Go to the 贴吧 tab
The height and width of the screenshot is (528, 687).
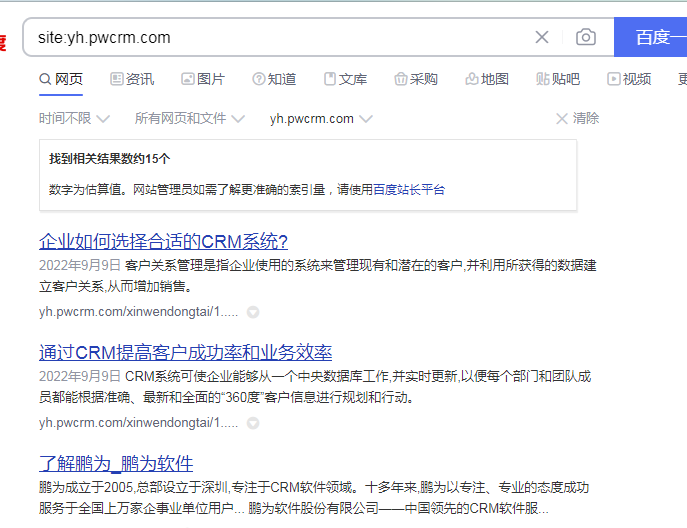tap(558, 79)
